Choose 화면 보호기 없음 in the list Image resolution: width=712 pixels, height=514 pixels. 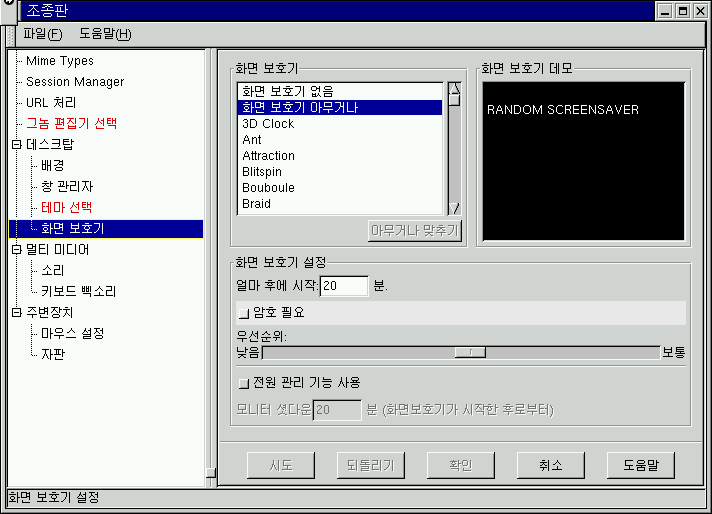(x=340, y=91)
